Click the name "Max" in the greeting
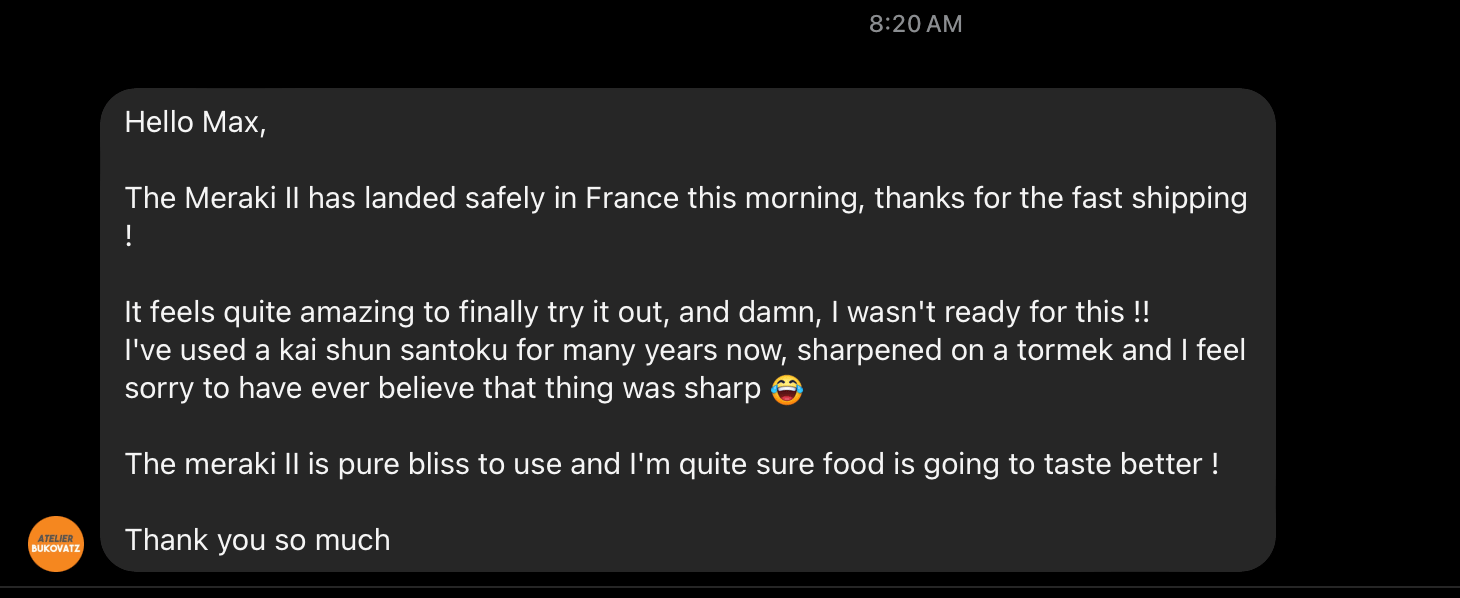 (232, 123)
